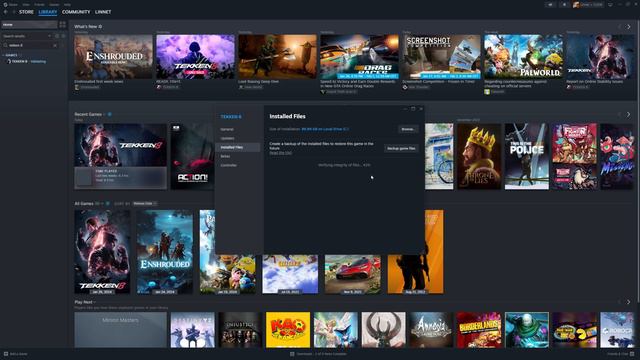
Task: Select the Kao the Kangaroo tile
Action: click(288, 330)
